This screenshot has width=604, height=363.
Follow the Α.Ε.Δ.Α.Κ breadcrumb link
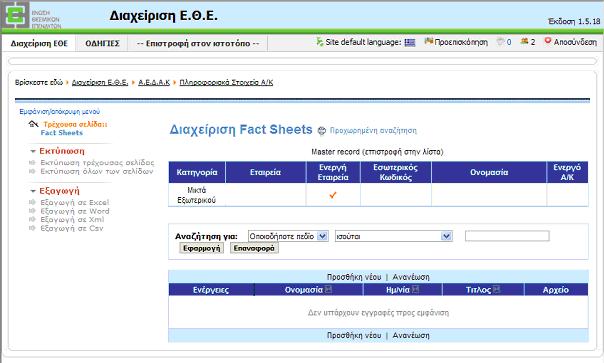(x=154, y=82)
